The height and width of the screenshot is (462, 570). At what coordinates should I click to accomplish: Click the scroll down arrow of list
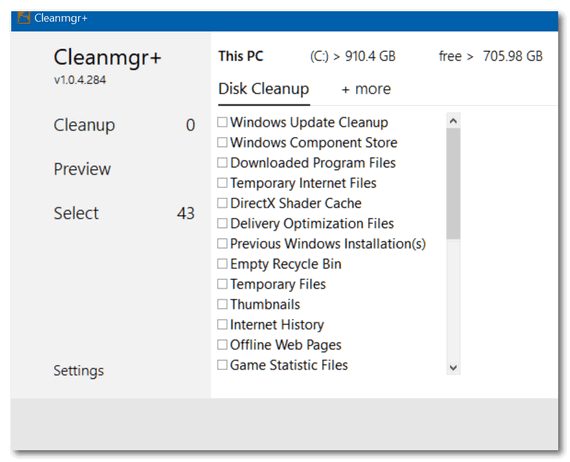[453, 367]
